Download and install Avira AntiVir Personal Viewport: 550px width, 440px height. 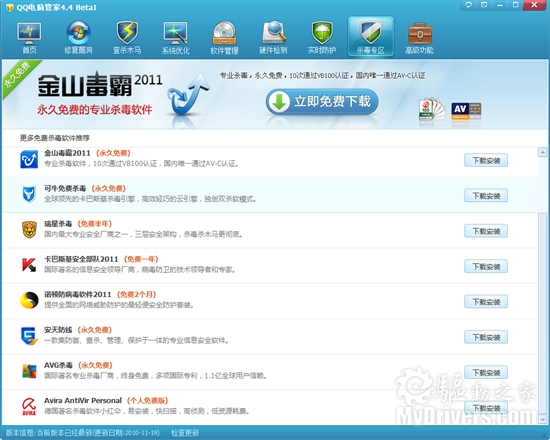pos(486,408)
